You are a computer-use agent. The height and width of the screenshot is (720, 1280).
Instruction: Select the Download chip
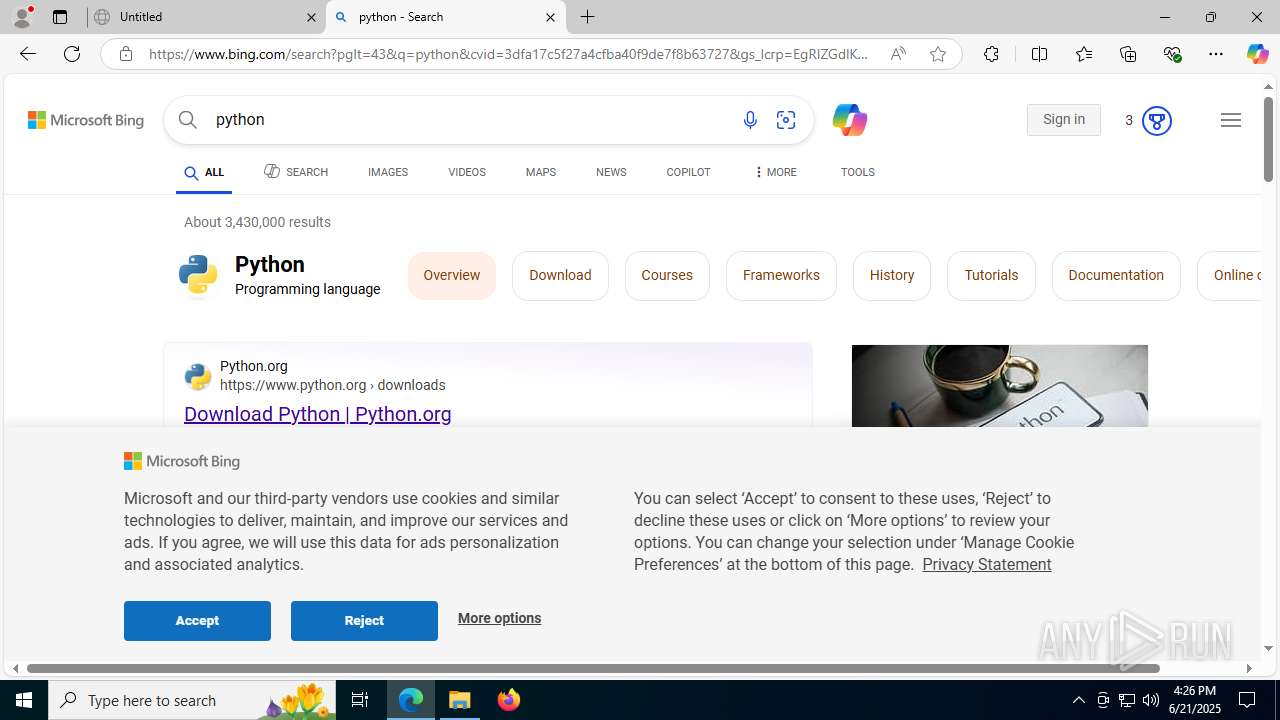(x=560, y=276)
